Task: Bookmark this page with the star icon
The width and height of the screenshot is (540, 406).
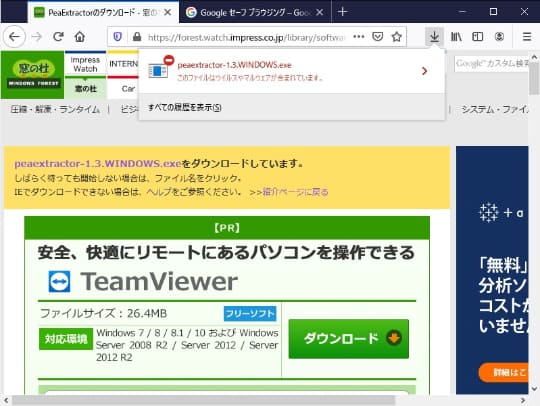Action: coord(397,37)
